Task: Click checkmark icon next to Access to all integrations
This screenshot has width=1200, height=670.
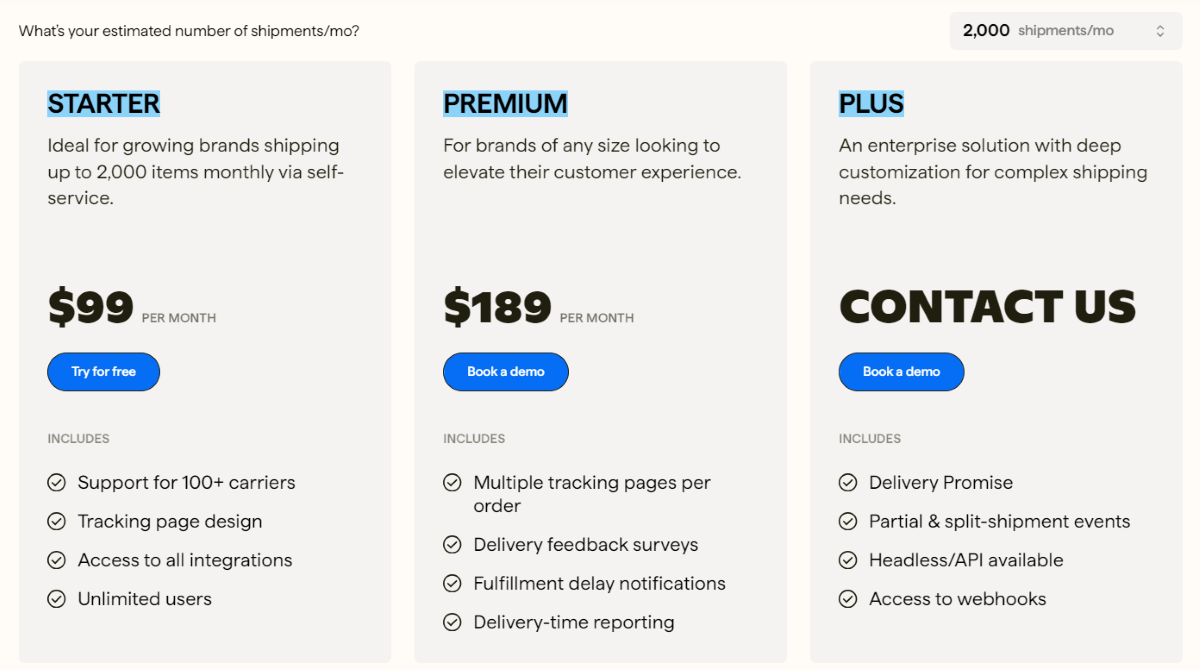Action: (57, 561)
